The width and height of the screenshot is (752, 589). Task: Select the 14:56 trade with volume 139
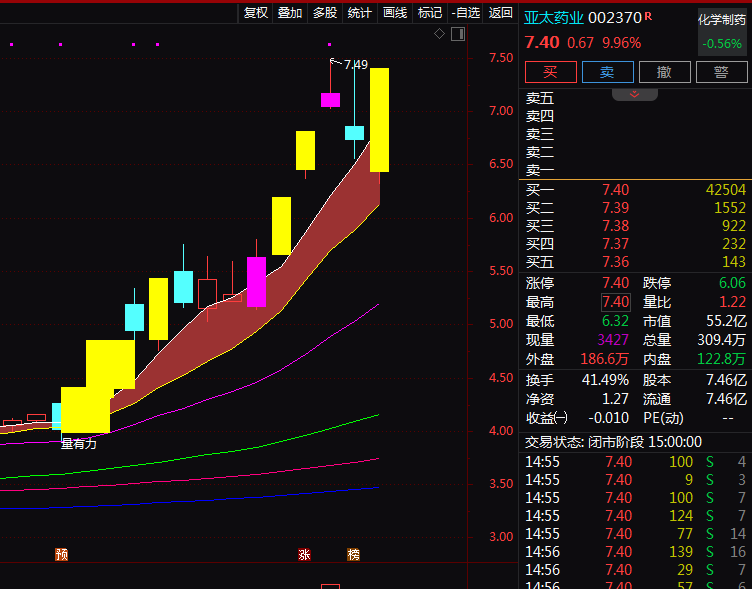tap(635, 552)
